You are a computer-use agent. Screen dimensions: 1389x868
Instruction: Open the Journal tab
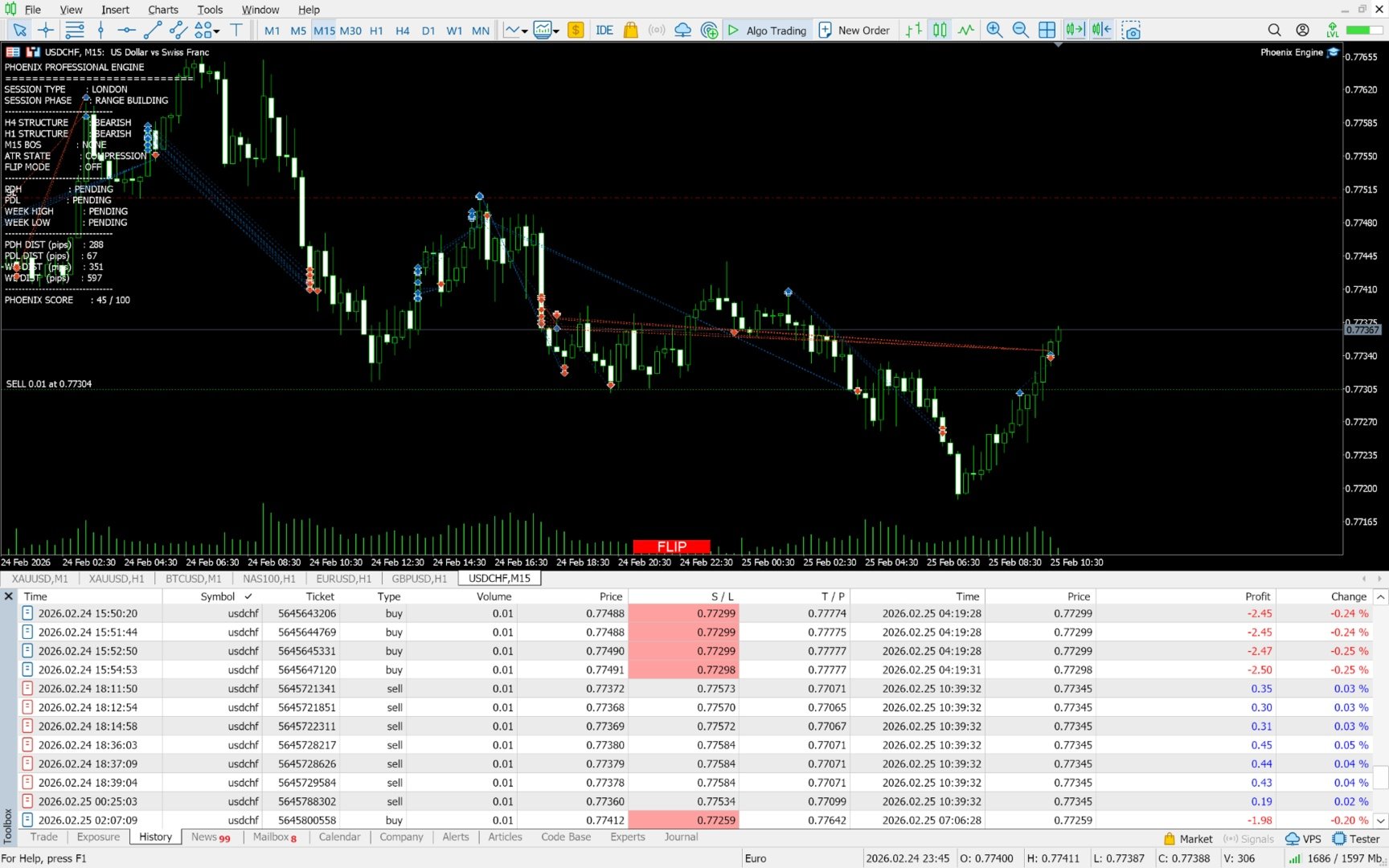(681, 837)
